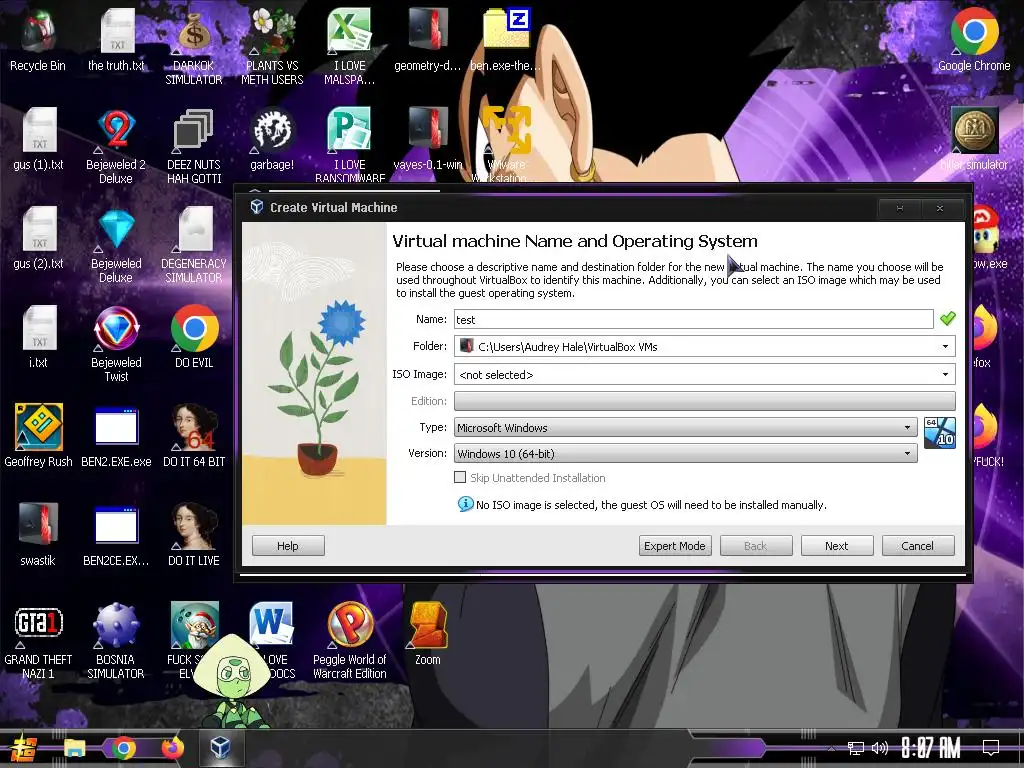The height and width of the screenshot is (768, 1024).
Task: Open the Start menu on taskbar
Action: pos(22,748)
